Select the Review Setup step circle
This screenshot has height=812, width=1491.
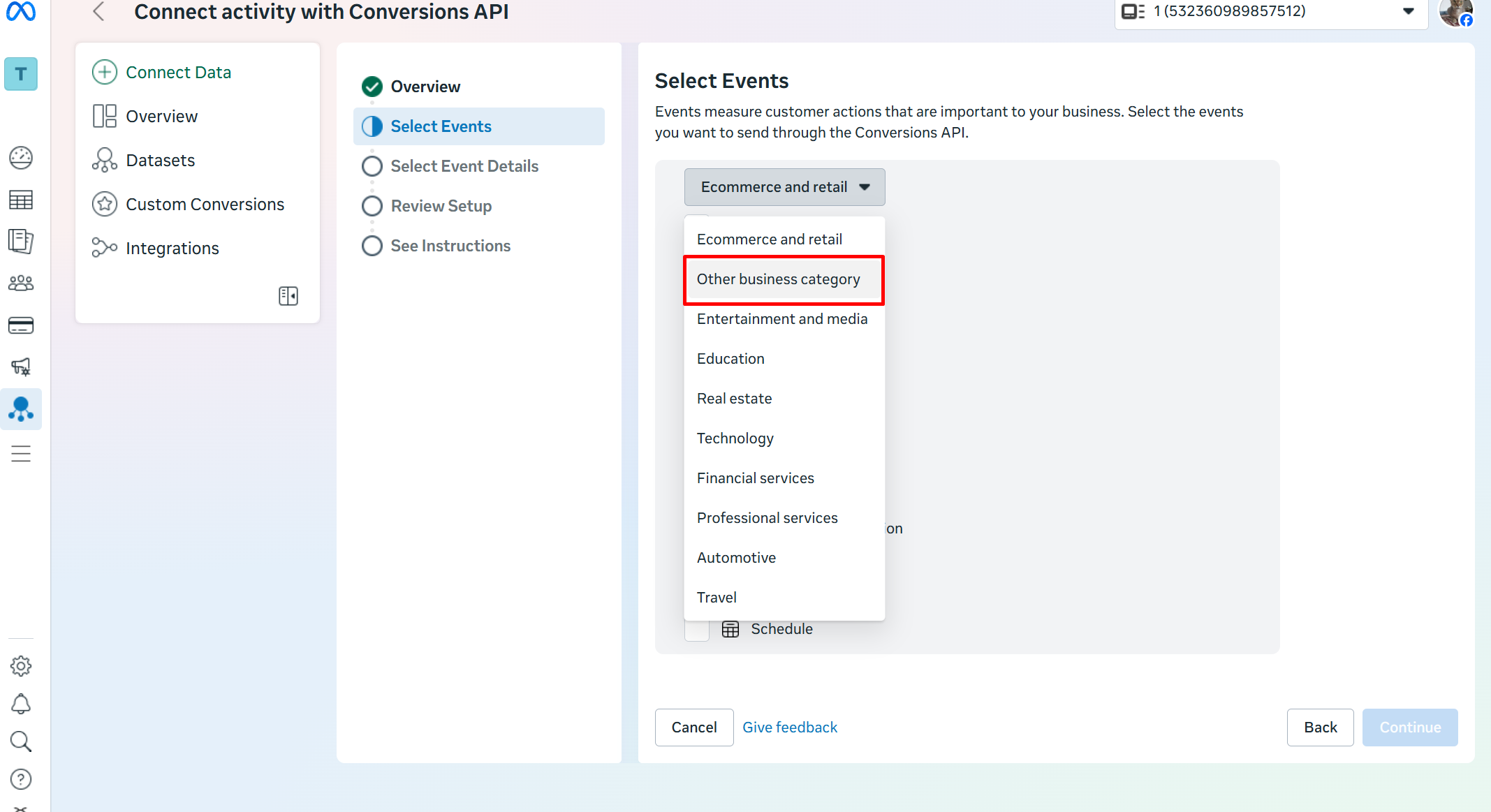(x=372, y=206)
